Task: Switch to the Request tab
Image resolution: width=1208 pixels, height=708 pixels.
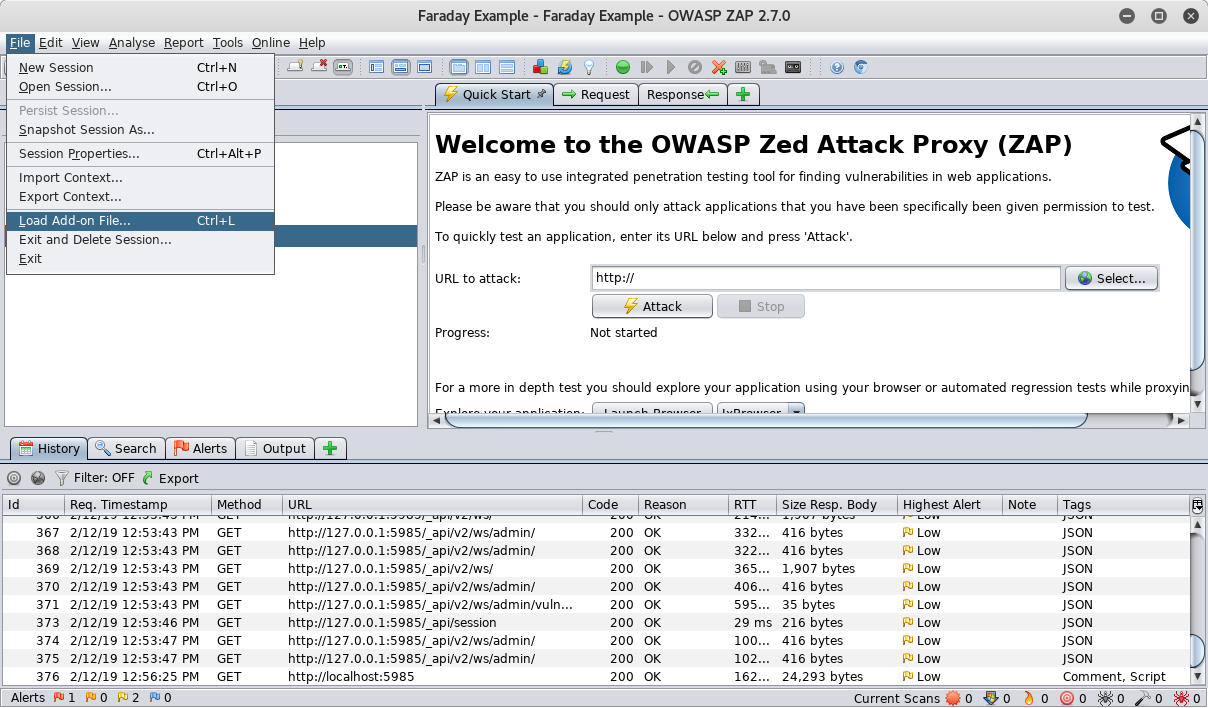Action: tap(596, 94)
